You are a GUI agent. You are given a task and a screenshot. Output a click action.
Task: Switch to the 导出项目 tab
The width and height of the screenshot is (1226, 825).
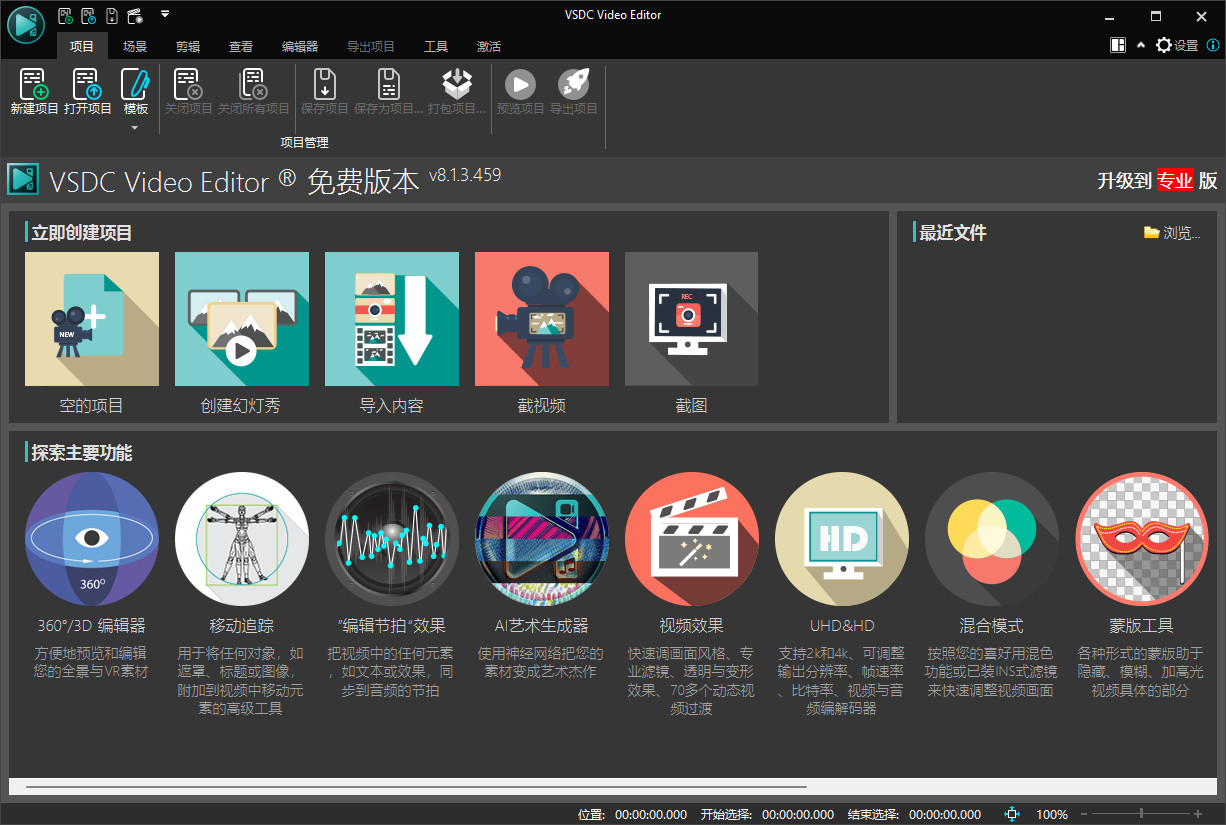(x=371, y=46)
